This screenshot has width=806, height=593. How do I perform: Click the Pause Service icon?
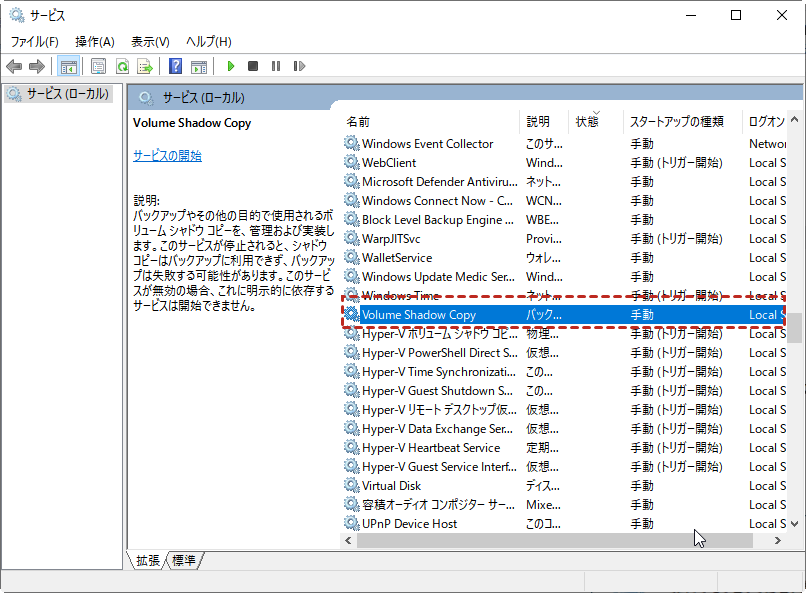tap(276, 66)
